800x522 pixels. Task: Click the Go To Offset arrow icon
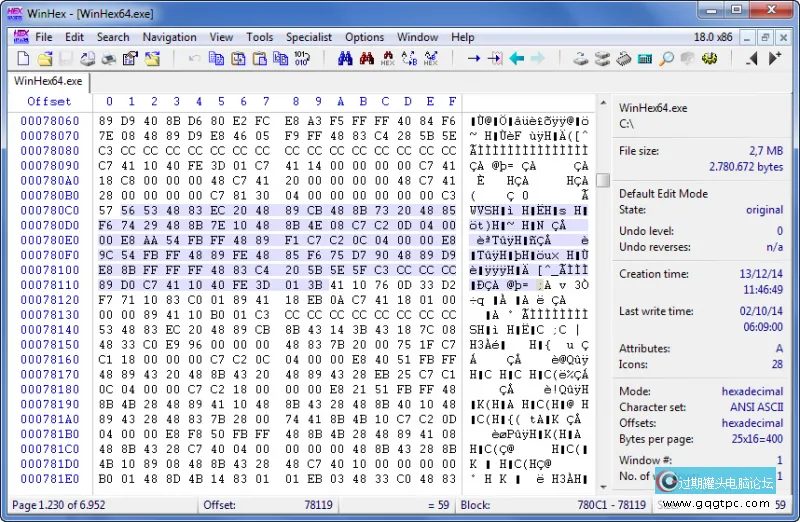click(x=474, y=59)
